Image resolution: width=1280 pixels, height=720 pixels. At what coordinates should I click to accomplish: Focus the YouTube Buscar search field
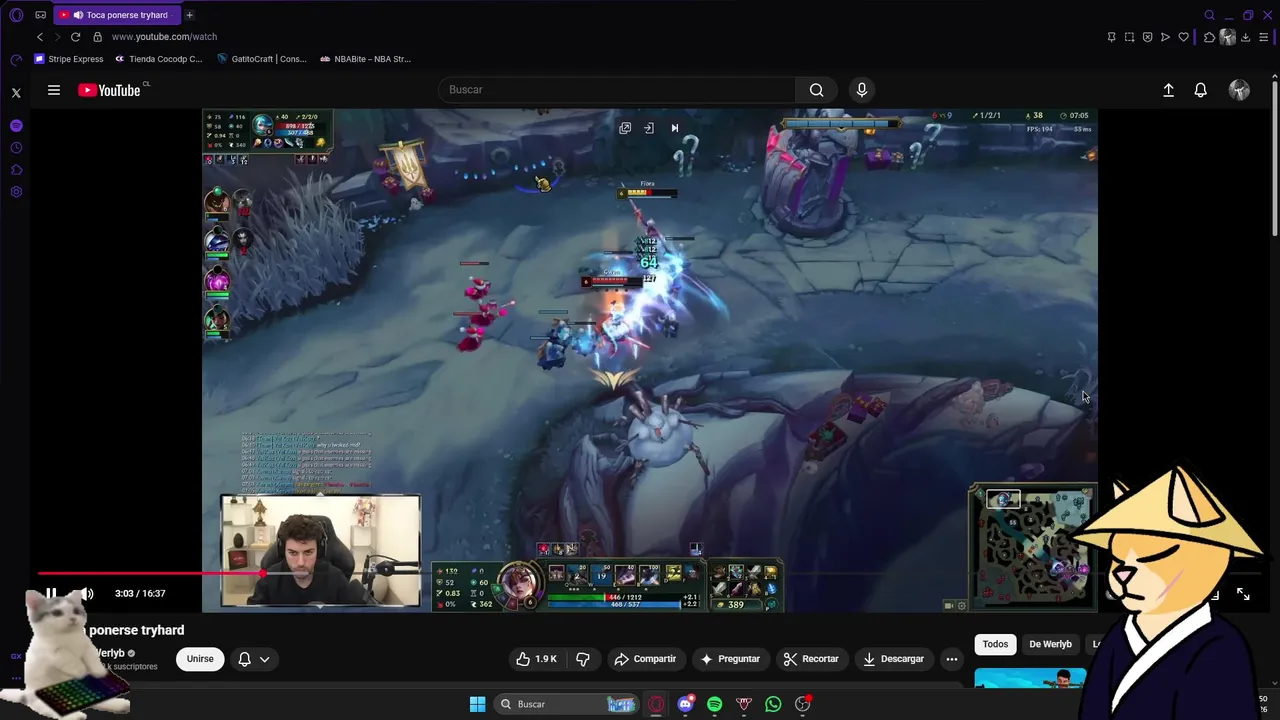(x=617, y=90)
